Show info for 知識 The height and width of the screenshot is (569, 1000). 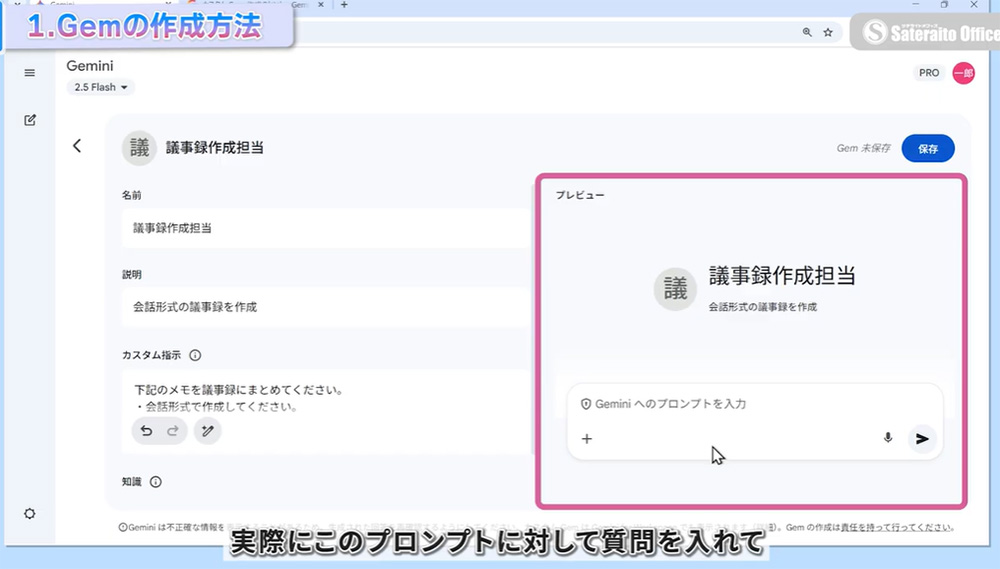tap(156, 482)
